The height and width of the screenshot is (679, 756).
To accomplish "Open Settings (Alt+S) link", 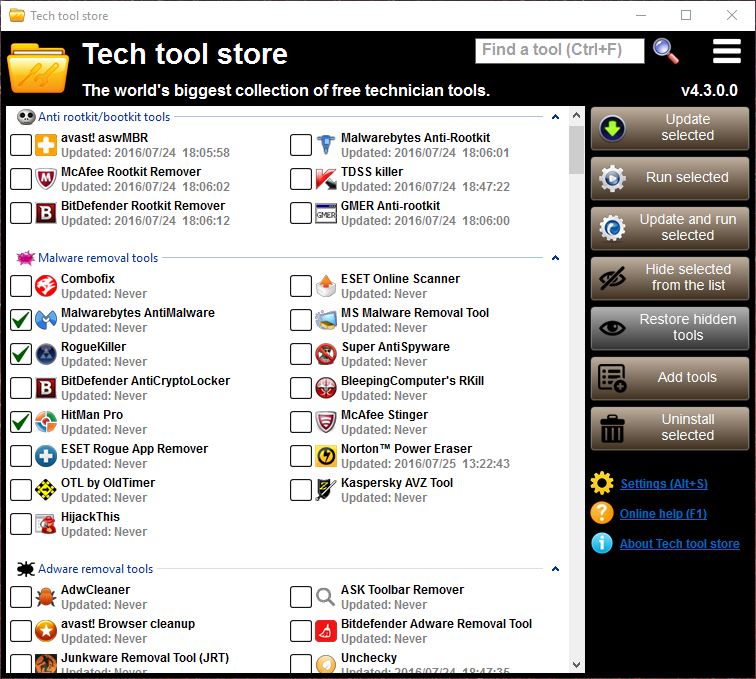I will (663, 484).
